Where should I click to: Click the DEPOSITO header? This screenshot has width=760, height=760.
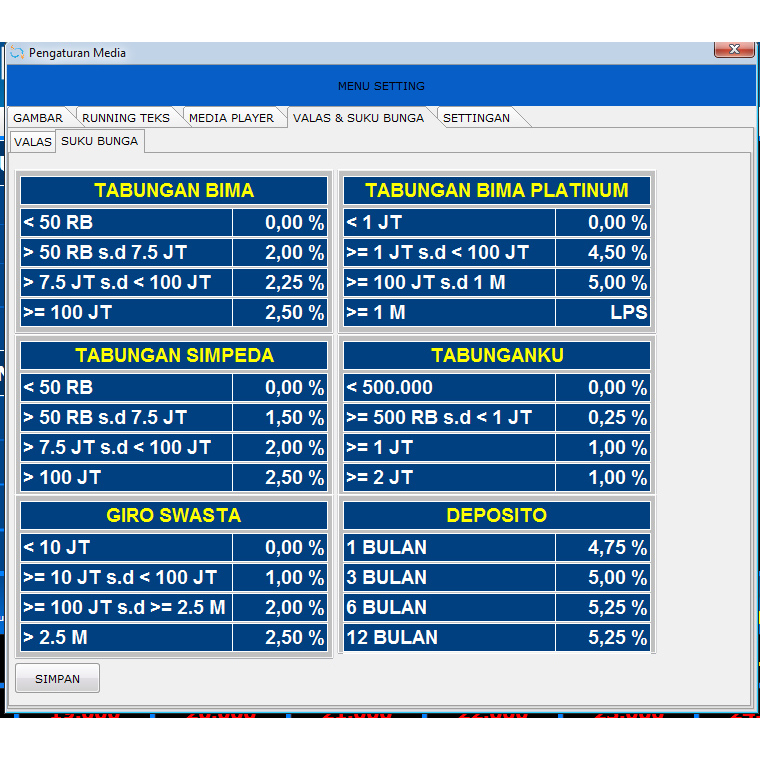tap(497, 515)
